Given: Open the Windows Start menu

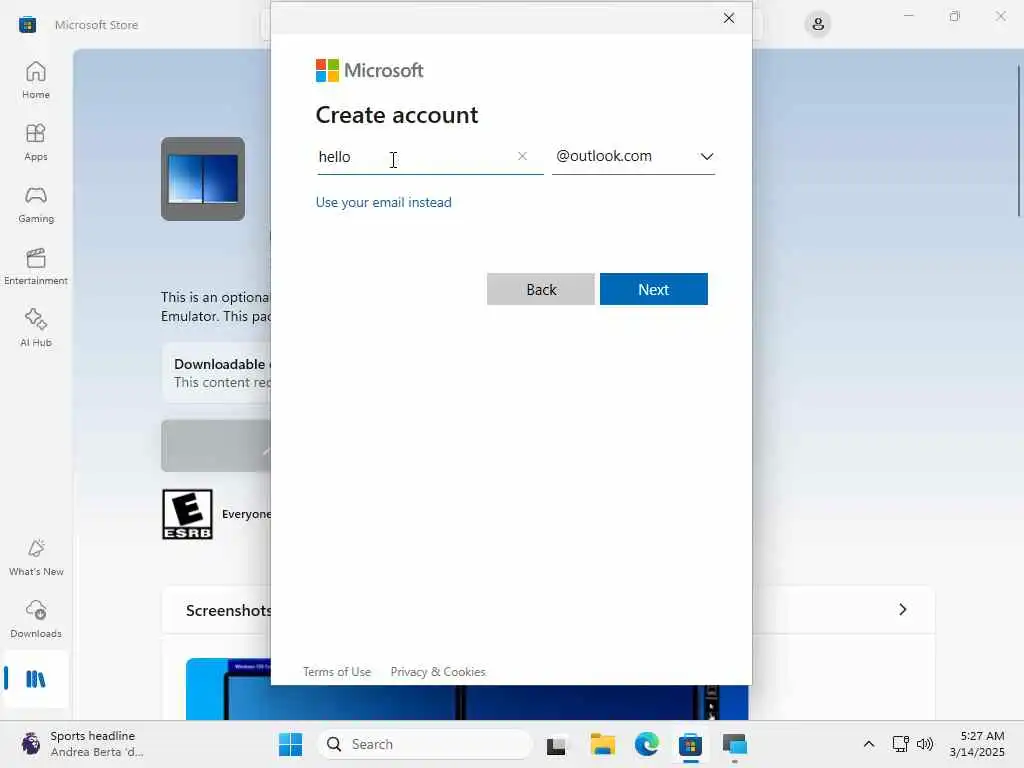Looking at the screenshot, I should tap(291, 744).
